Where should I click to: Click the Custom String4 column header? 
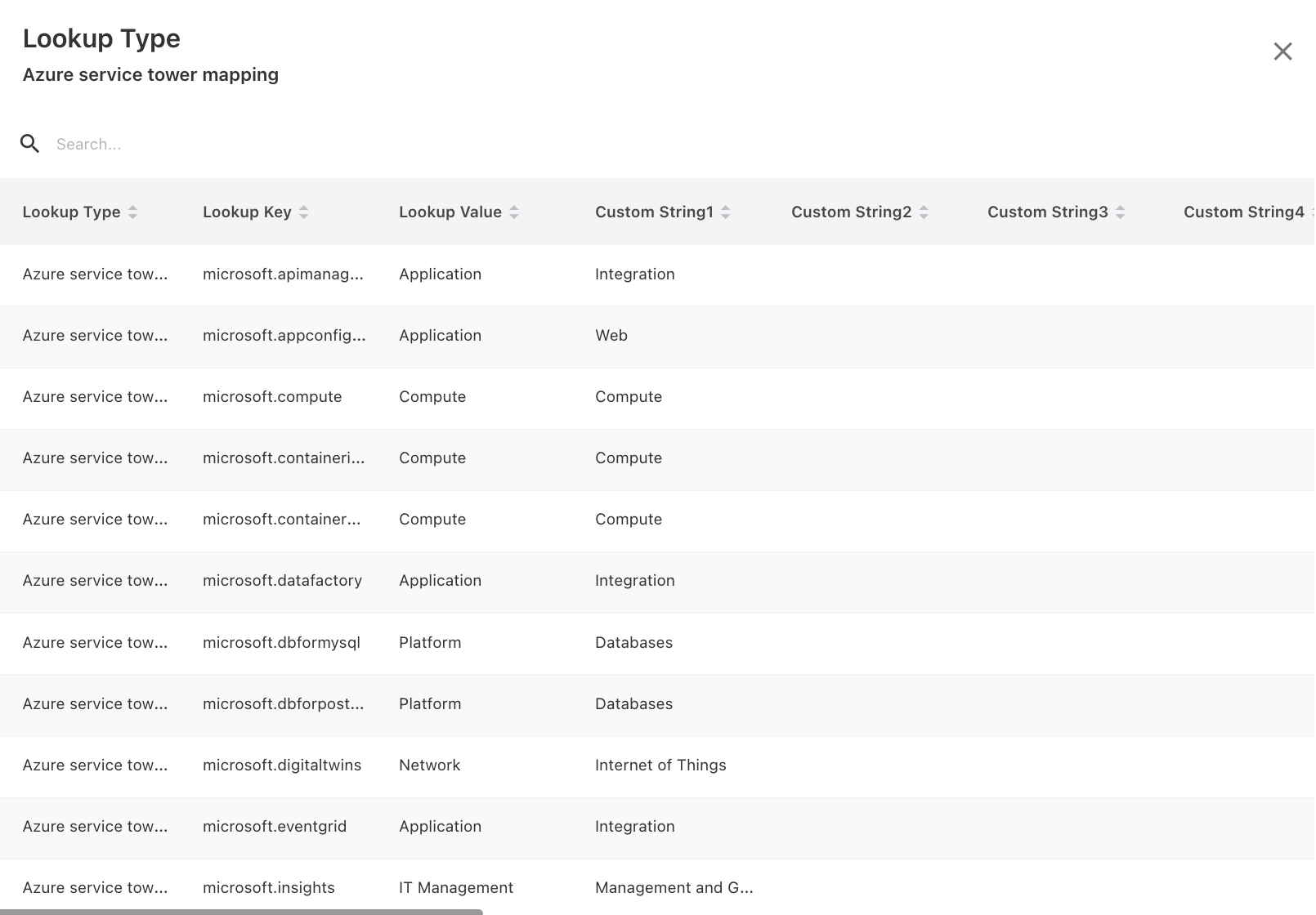coord(1243,212)
